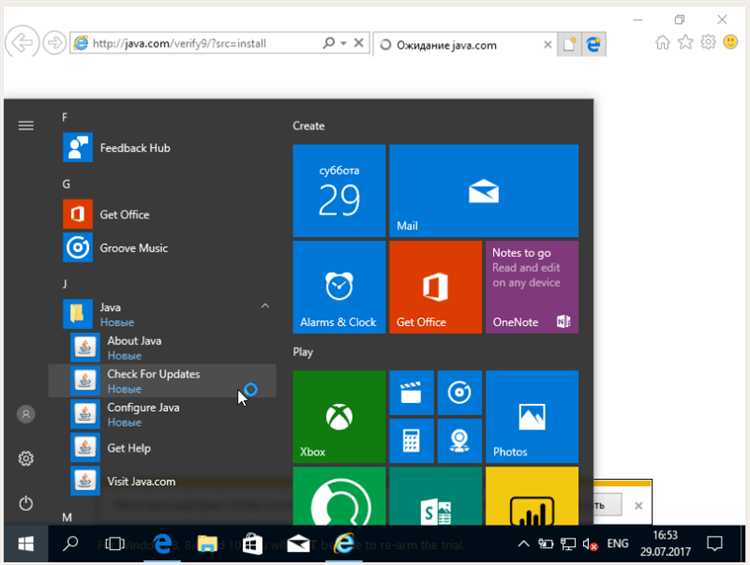This screenshot has width=750, height=565.
Task: Click Visit Java.com shortcut
Action: tap(141, 481)
